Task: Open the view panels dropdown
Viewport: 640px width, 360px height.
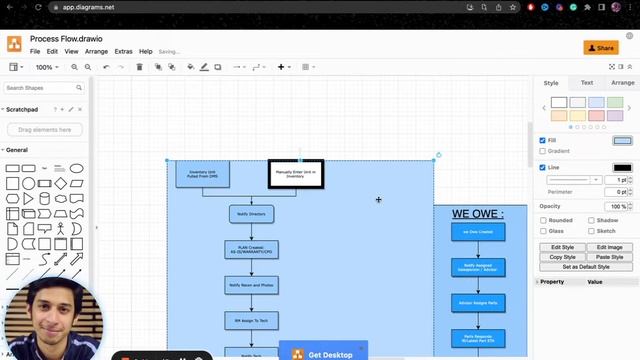Action: click(16, 67)
